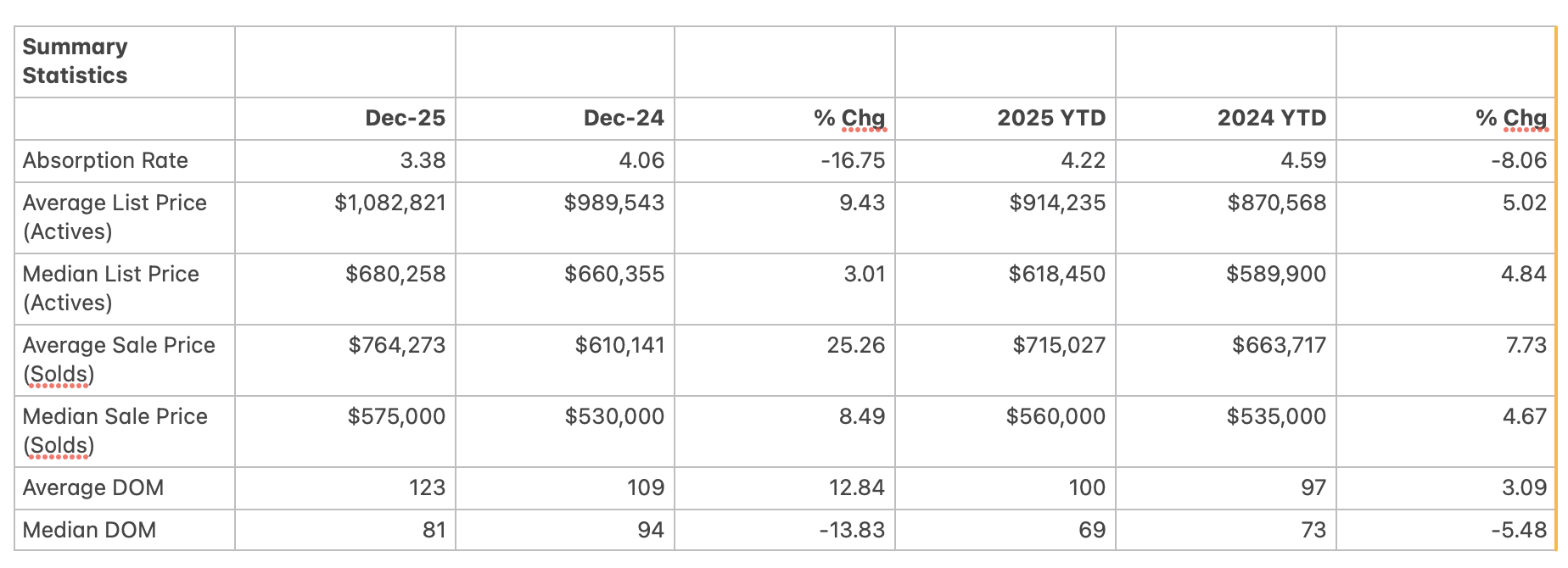Click the Average DOM row label

(x=93, y=487)
